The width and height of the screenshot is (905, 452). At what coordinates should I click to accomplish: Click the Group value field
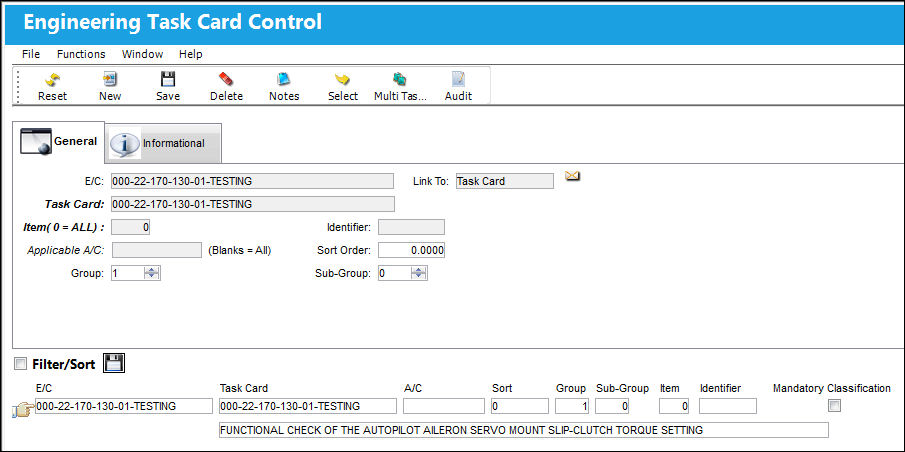pos(128,273)
